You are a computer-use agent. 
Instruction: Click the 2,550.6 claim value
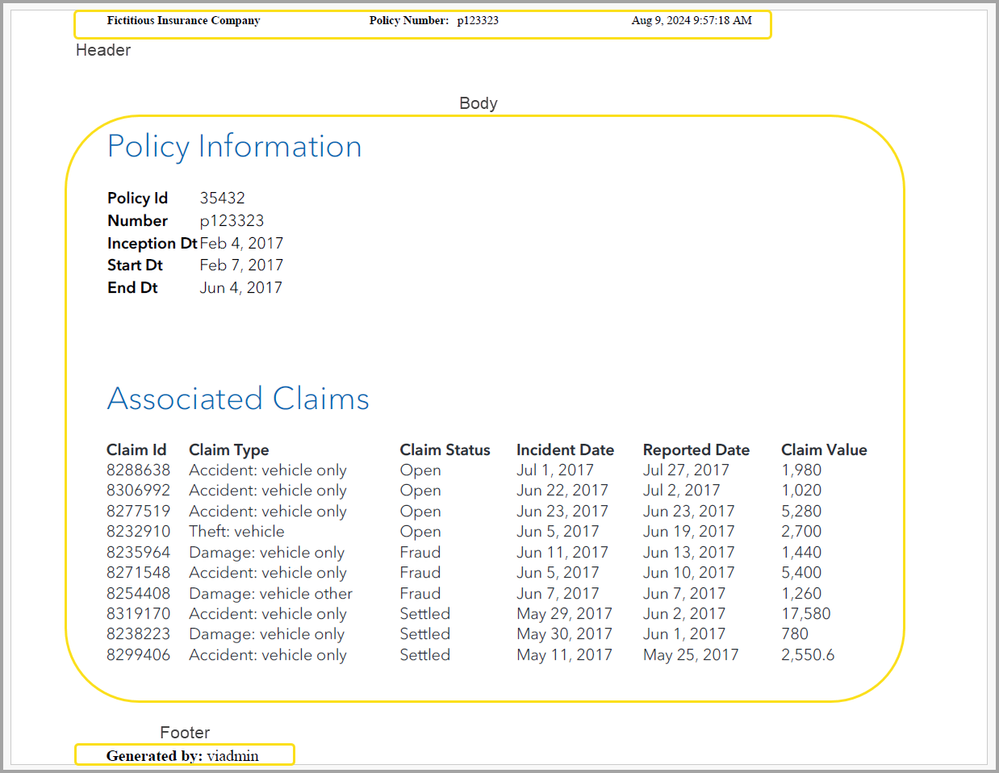(x=808, y=655)
